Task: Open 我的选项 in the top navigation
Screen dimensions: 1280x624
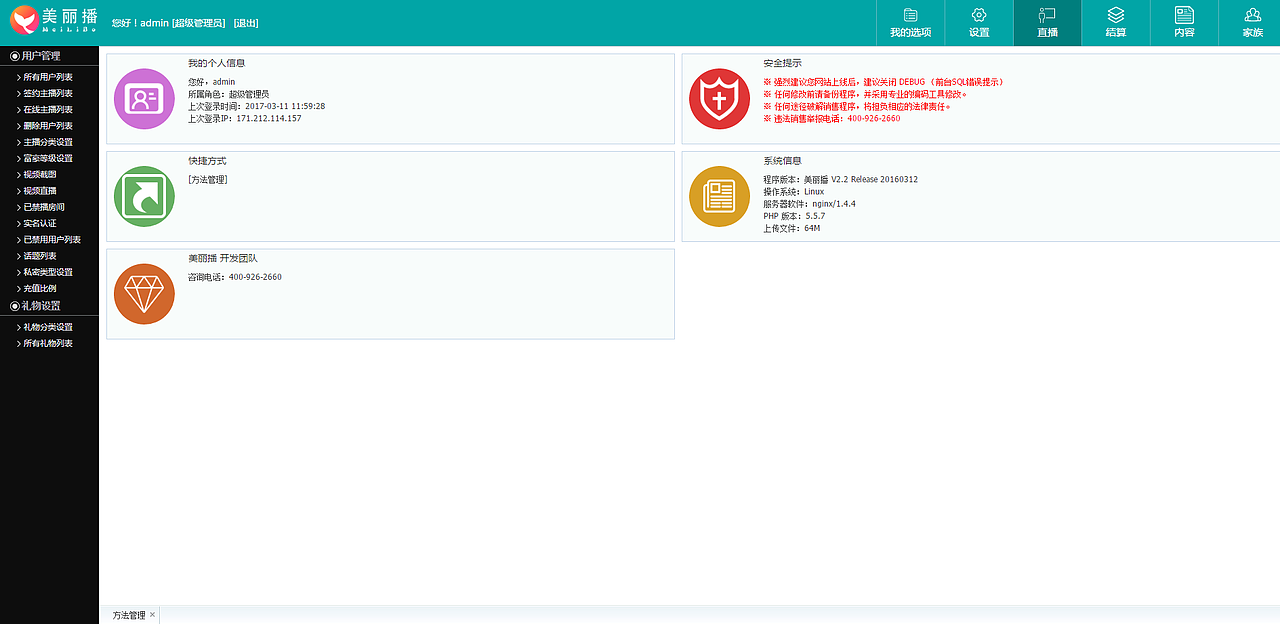Action: [x=910, y=23]
